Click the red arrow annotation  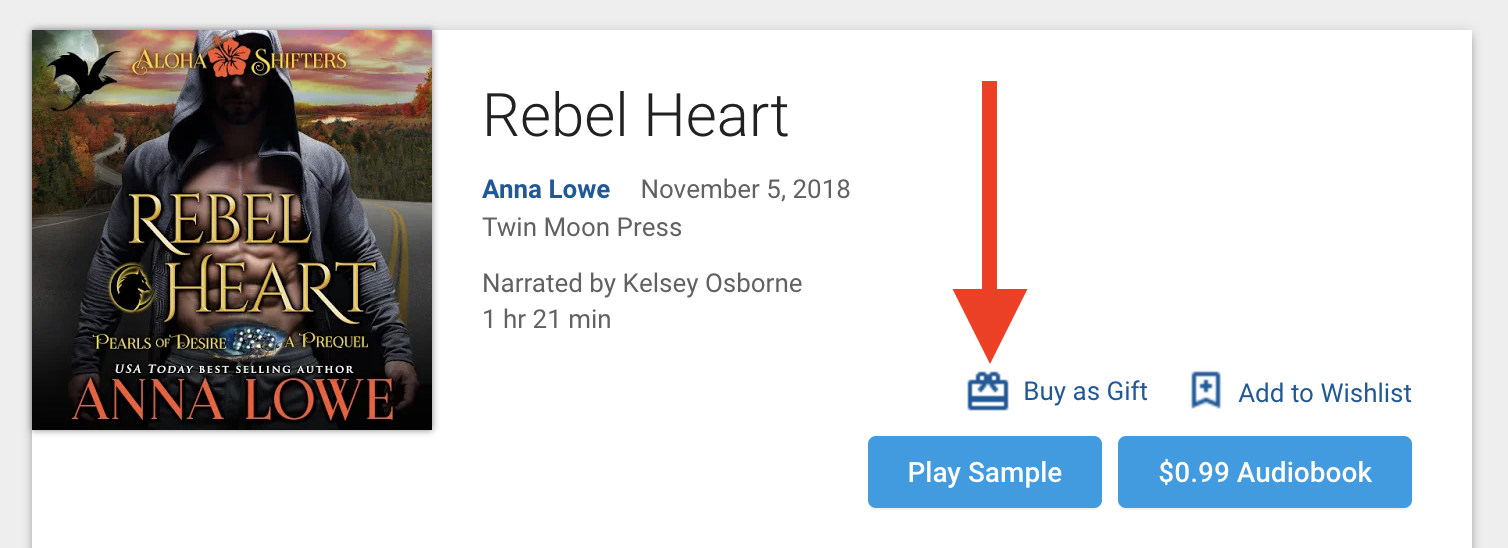tap(989, 221)
